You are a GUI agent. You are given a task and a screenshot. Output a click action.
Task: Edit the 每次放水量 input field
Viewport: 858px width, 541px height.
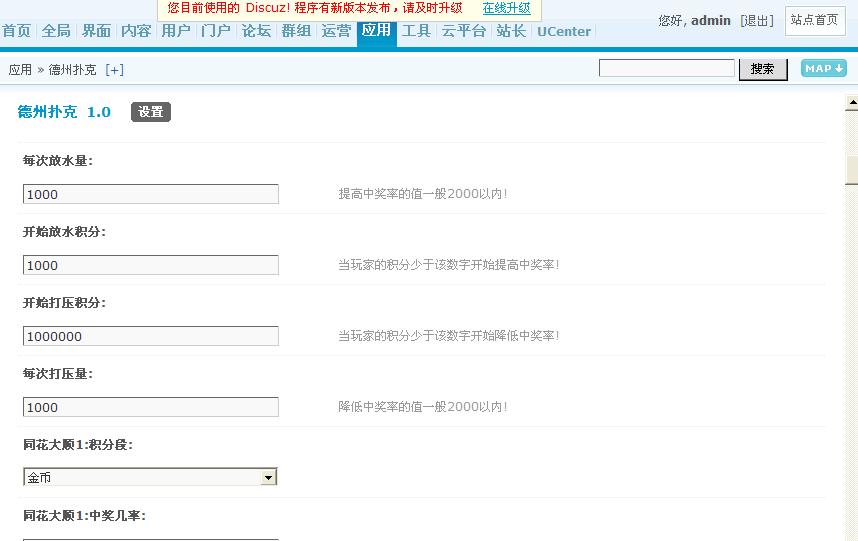[x=150, y=194]
